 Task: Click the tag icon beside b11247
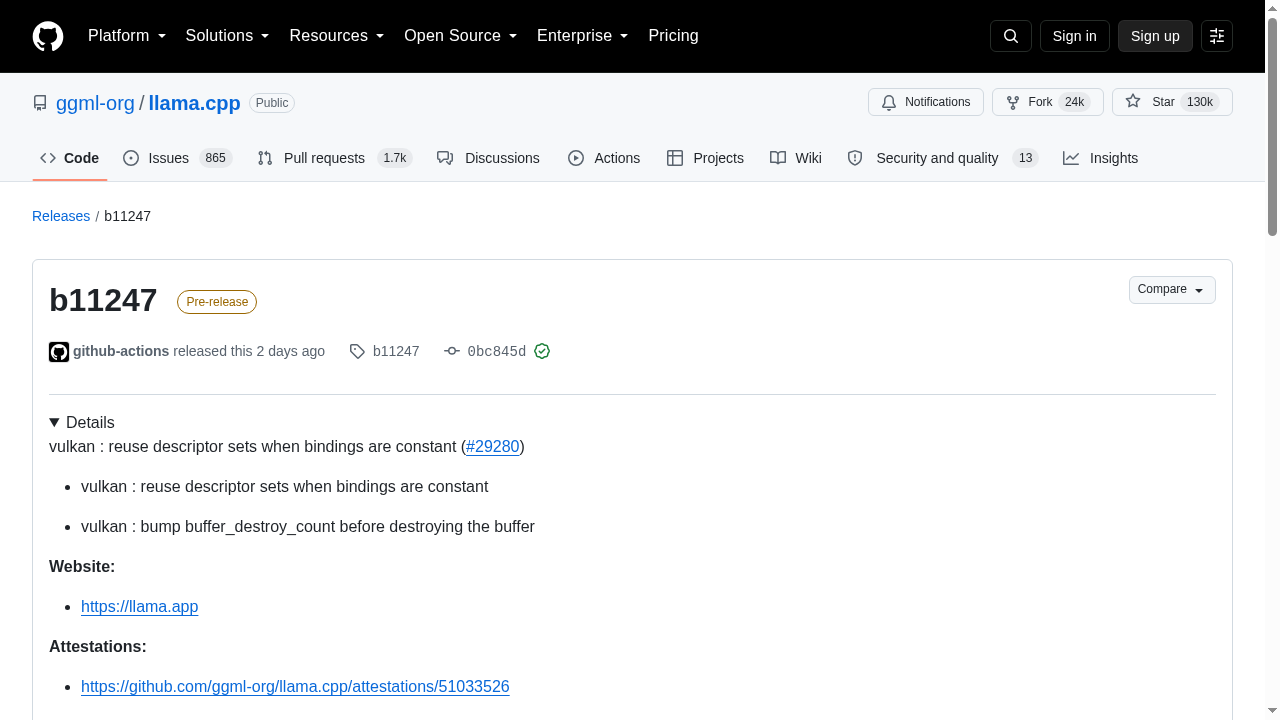coord(357,351)
